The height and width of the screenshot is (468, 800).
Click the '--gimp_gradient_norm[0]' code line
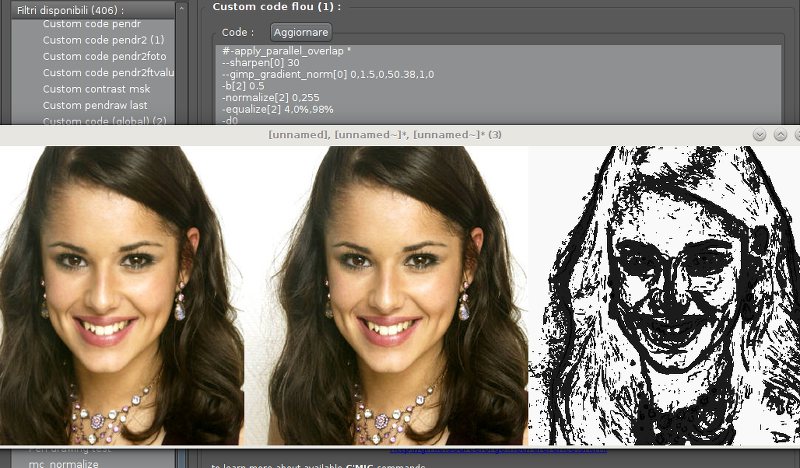pos(328,75)
